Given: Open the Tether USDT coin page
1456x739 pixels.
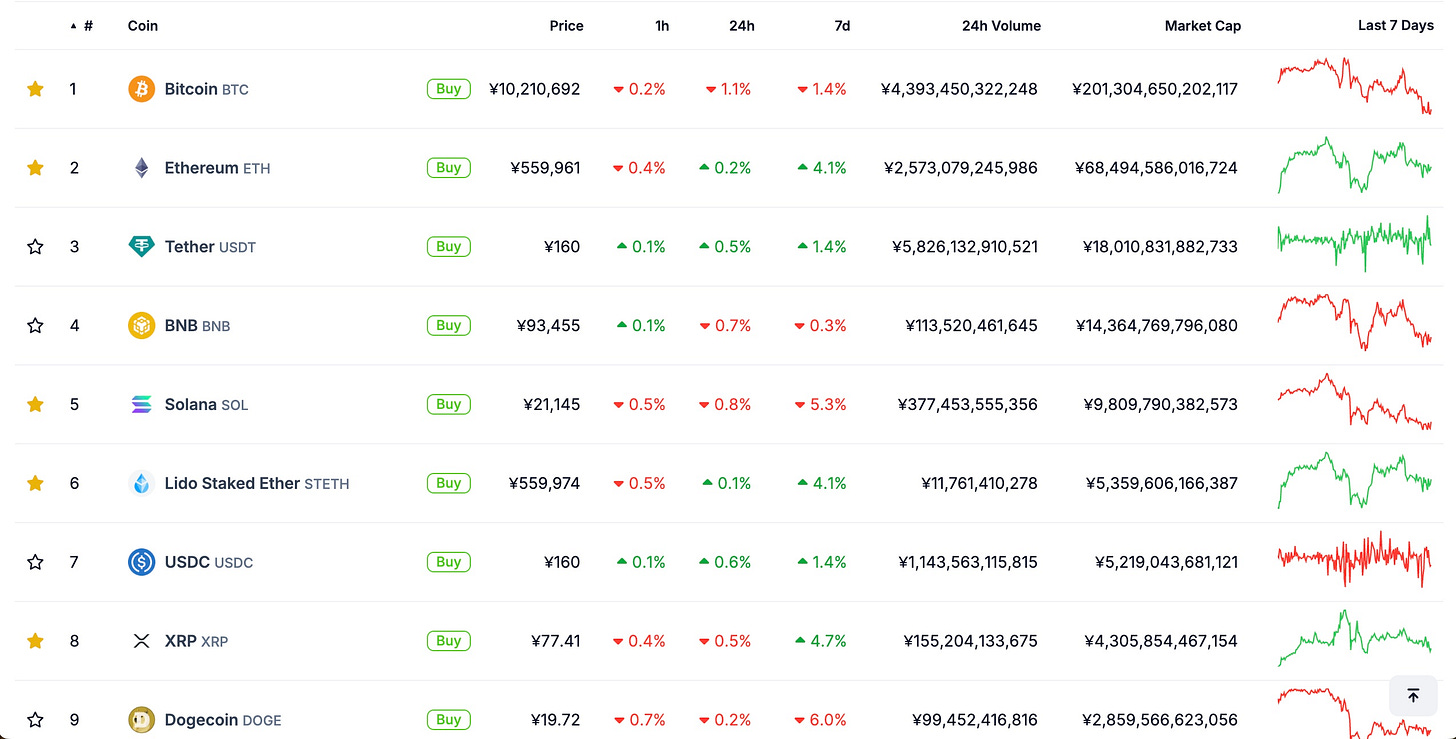Looking at the screenshot, I should [211, 247].
